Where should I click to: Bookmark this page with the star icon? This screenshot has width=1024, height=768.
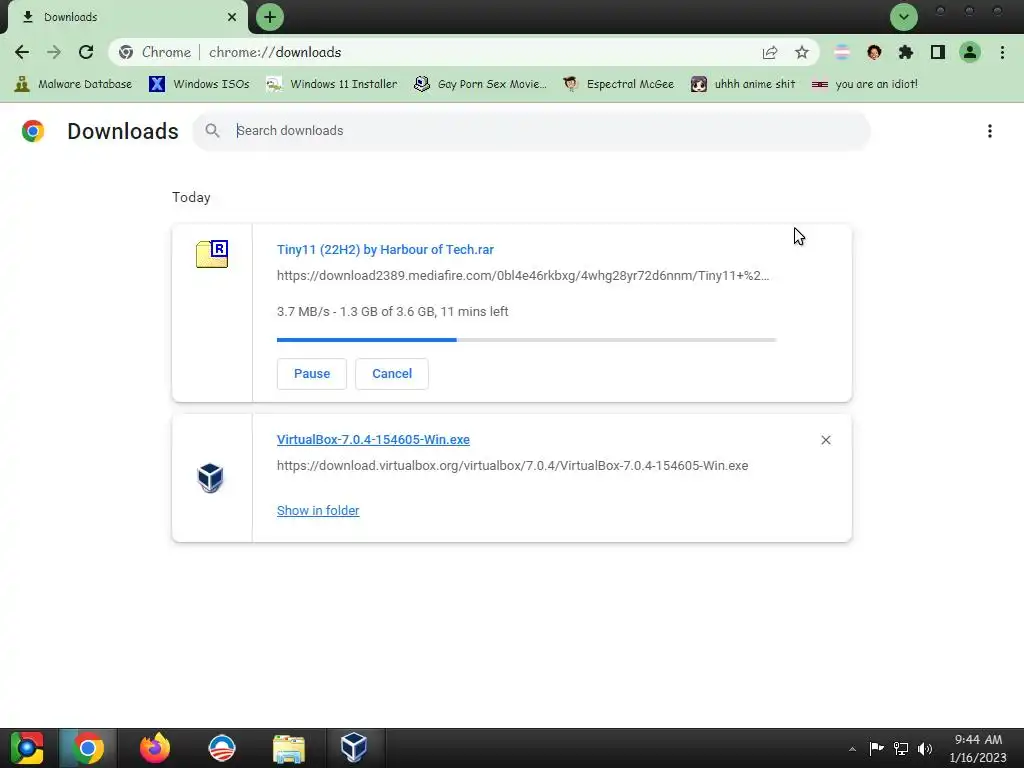point(802,52)
